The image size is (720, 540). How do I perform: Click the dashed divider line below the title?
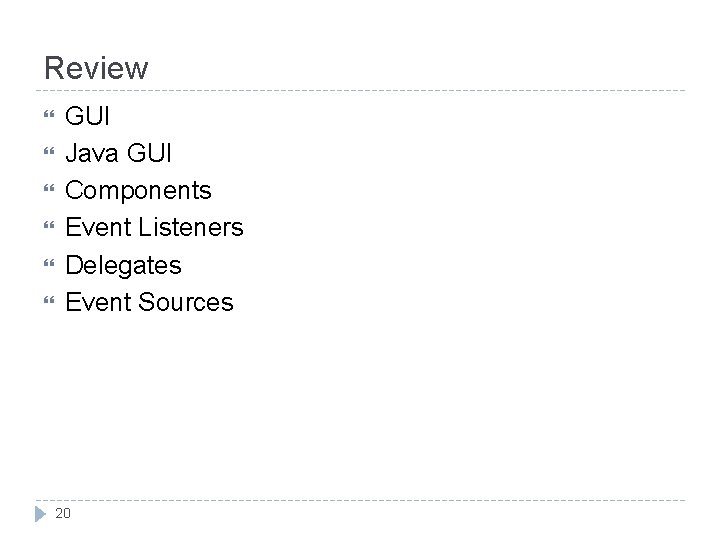coord(360,91)
